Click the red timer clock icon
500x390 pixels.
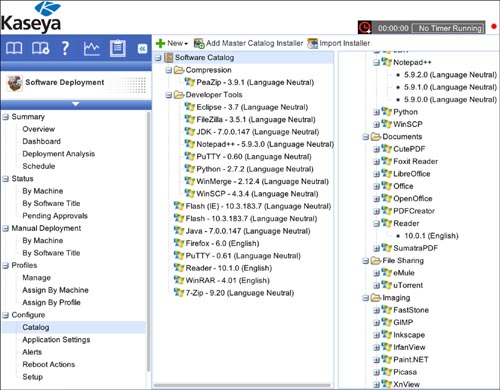pyautogui.click(x=365, y=27)
